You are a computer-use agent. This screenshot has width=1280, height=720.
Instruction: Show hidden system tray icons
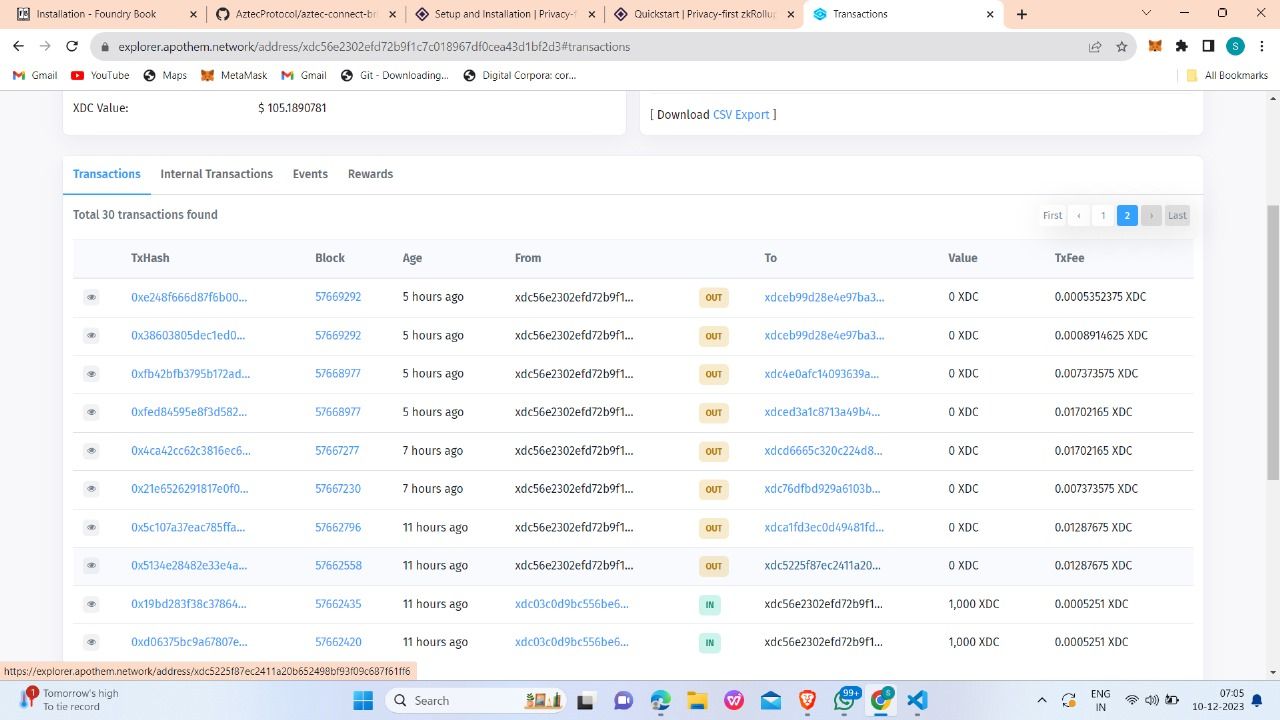(x=1041, y=700)
